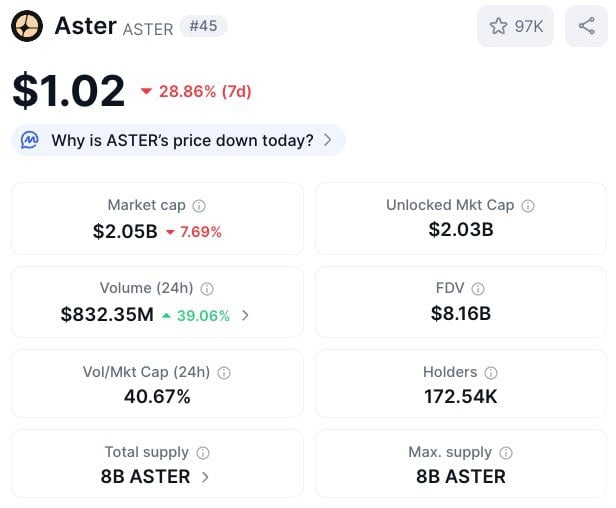Click the Aster coin logo icon
Screen dimensions: 616x508
coord(27,26)
